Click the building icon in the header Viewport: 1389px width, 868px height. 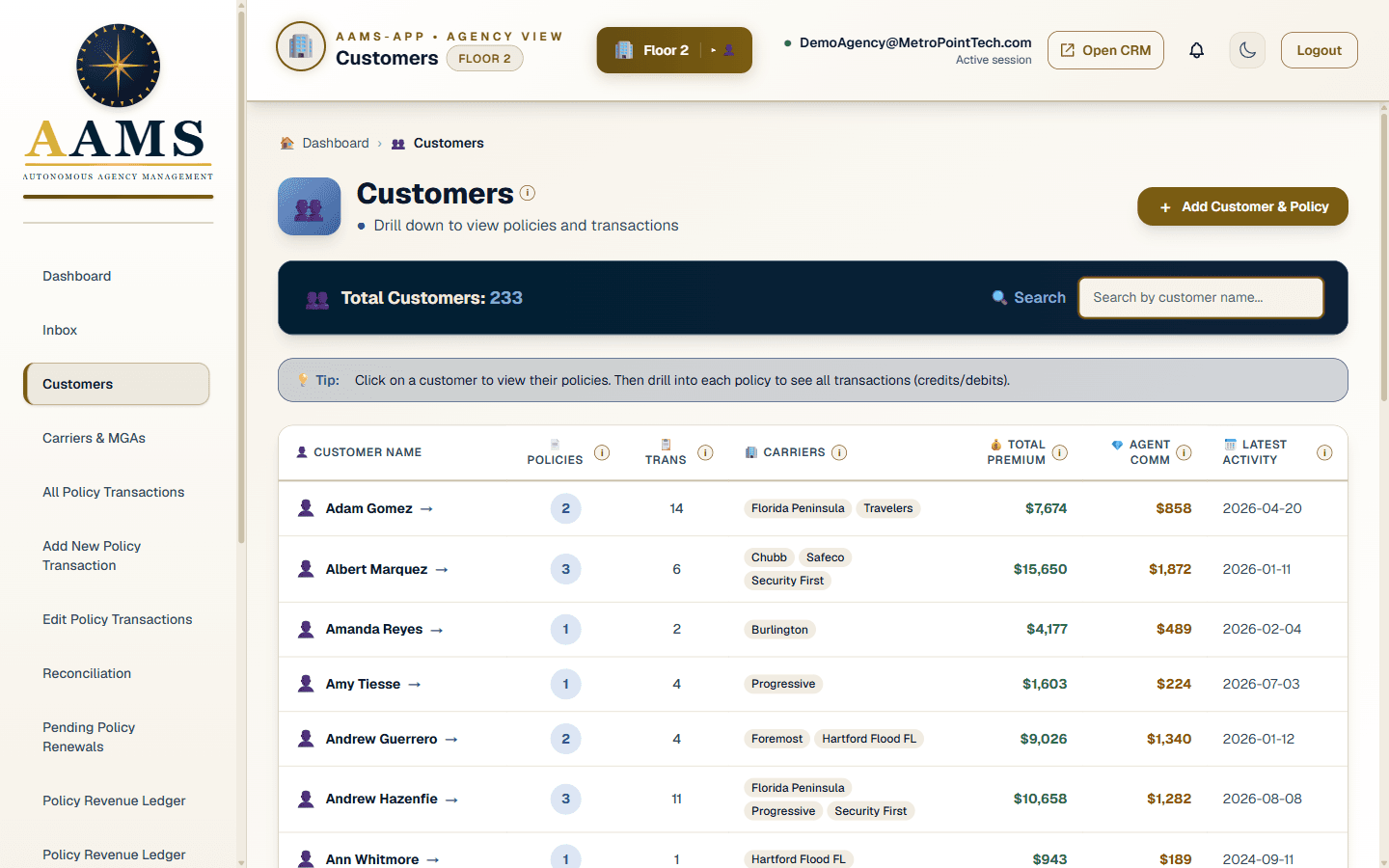point(301,46)
